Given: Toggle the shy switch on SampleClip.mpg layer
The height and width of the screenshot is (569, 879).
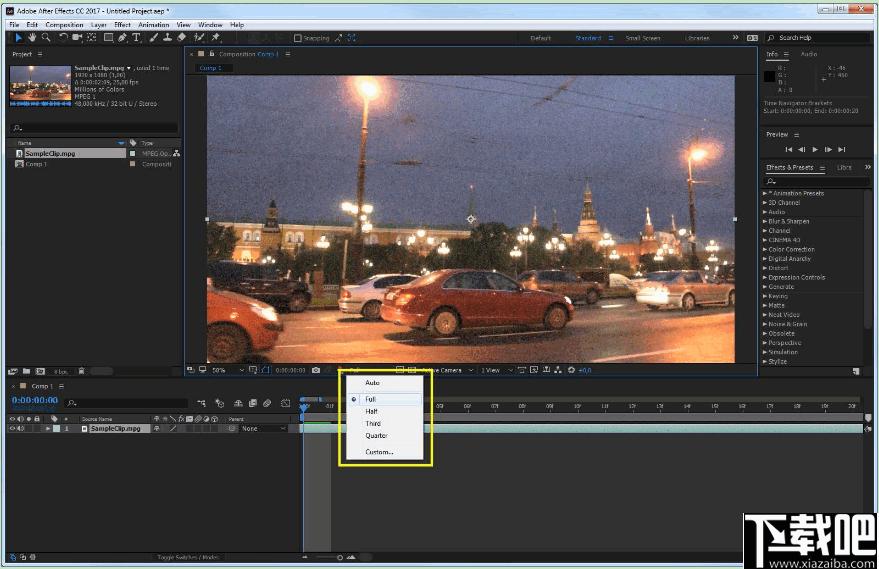Looking at the screenshot, I should pos(157,429).
